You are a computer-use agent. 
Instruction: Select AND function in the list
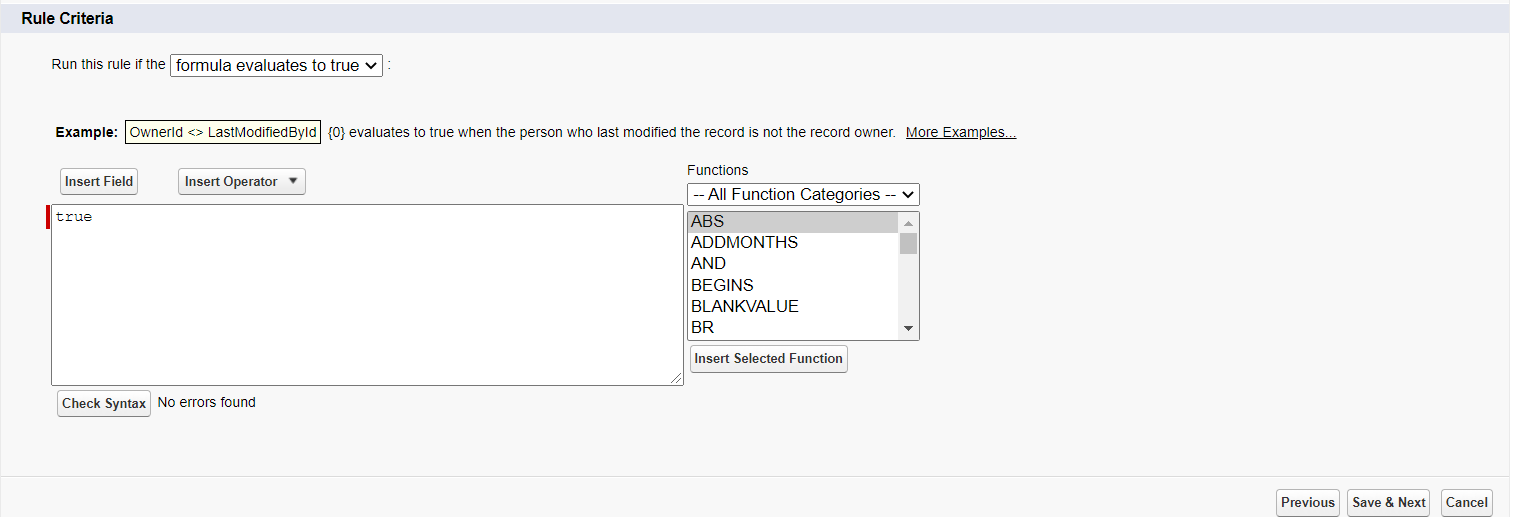(x=793, y=264)
